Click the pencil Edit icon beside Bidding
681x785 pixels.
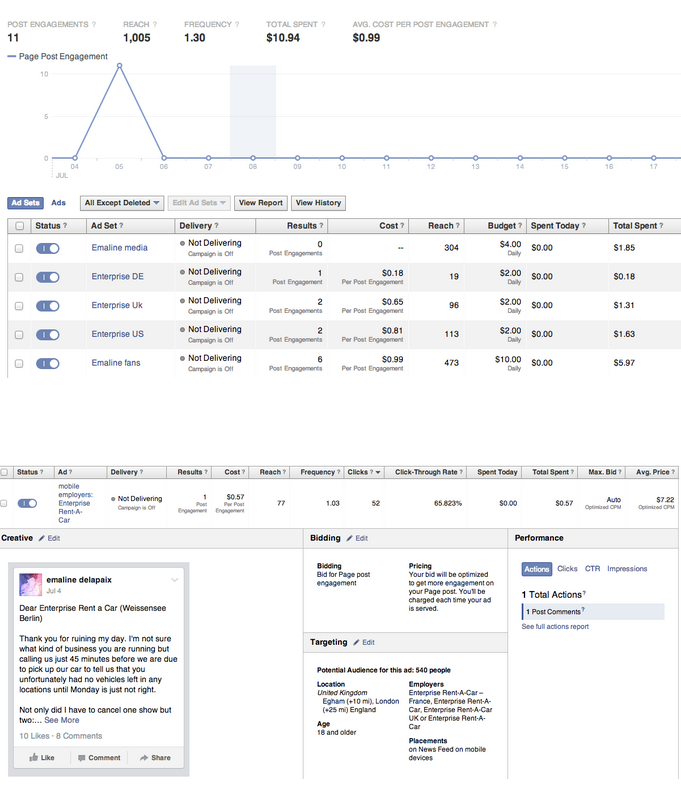pyautogui.click(x=350, y=538)
